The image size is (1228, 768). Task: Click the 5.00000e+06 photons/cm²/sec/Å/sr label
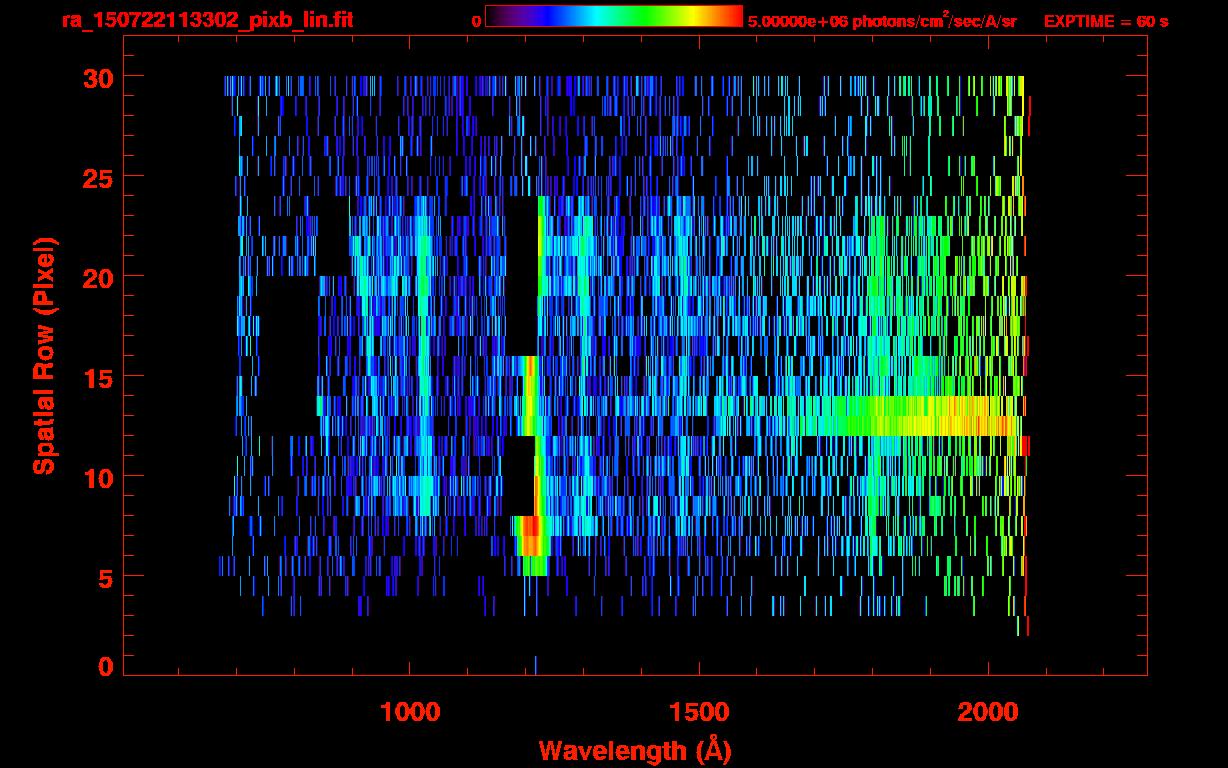(882, 20)
